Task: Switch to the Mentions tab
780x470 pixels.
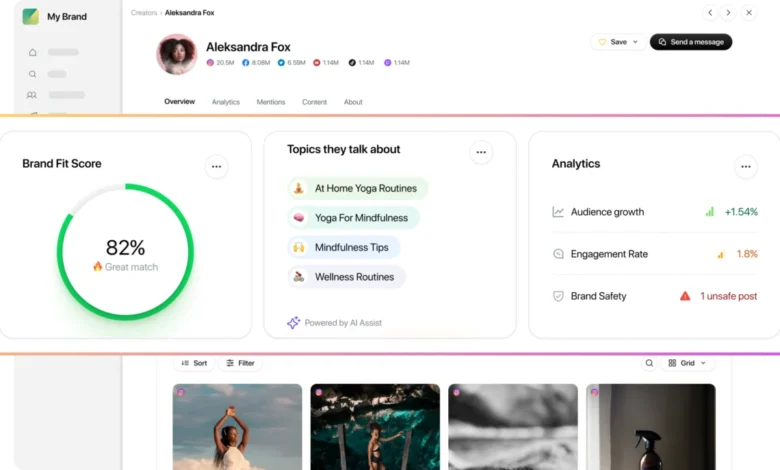Action: [x=270, y=102]
